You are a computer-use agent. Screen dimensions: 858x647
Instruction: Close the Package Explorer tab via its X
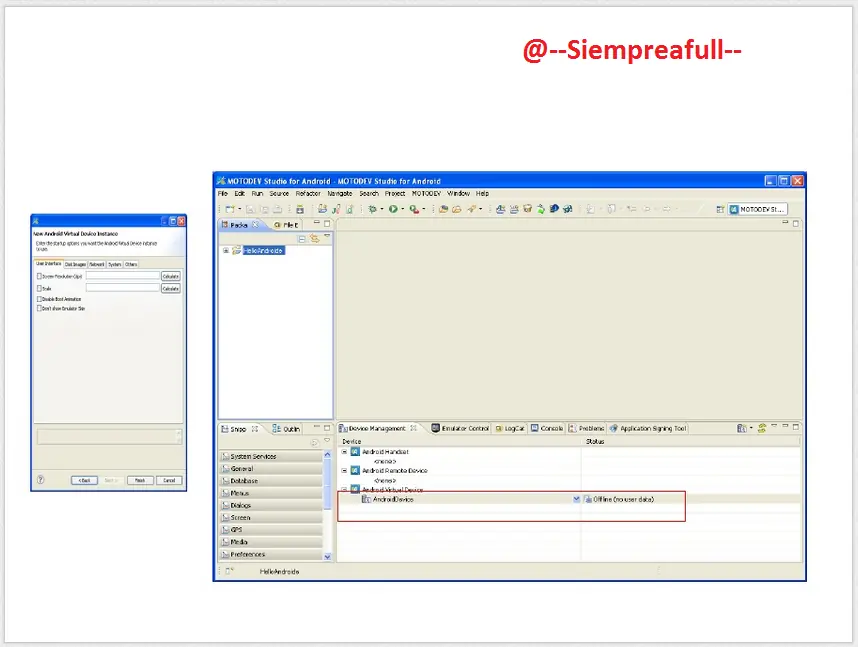pyautogui.click(x=256, y=225)
